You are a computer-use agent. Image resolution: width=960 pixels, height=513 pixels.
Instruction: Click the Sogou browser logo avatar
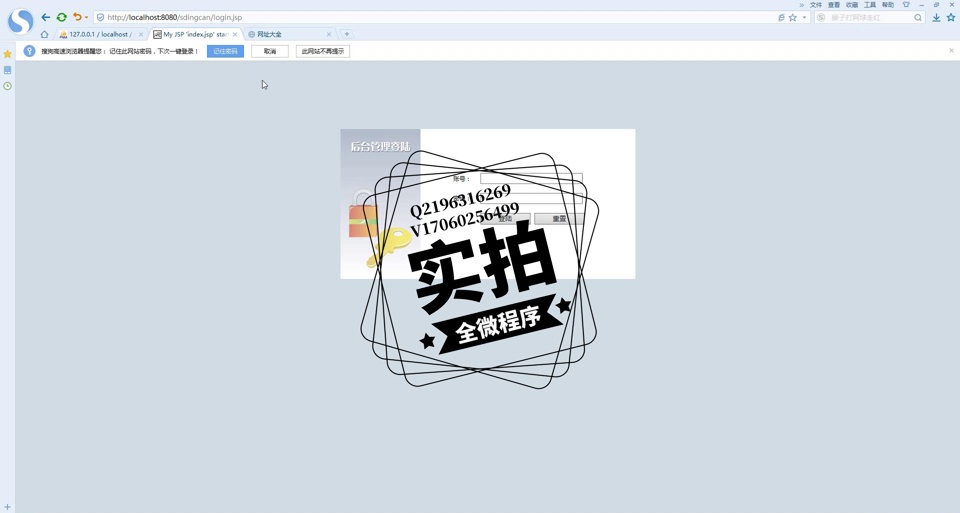point(20,21)
